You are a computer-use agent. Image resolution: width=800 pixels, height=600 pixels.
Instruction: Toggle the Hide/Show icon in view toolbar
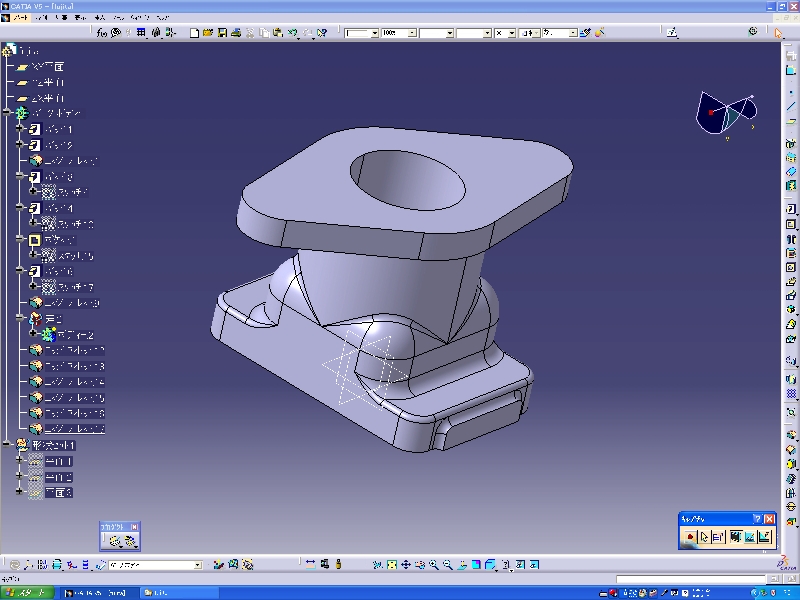[520, 564]
